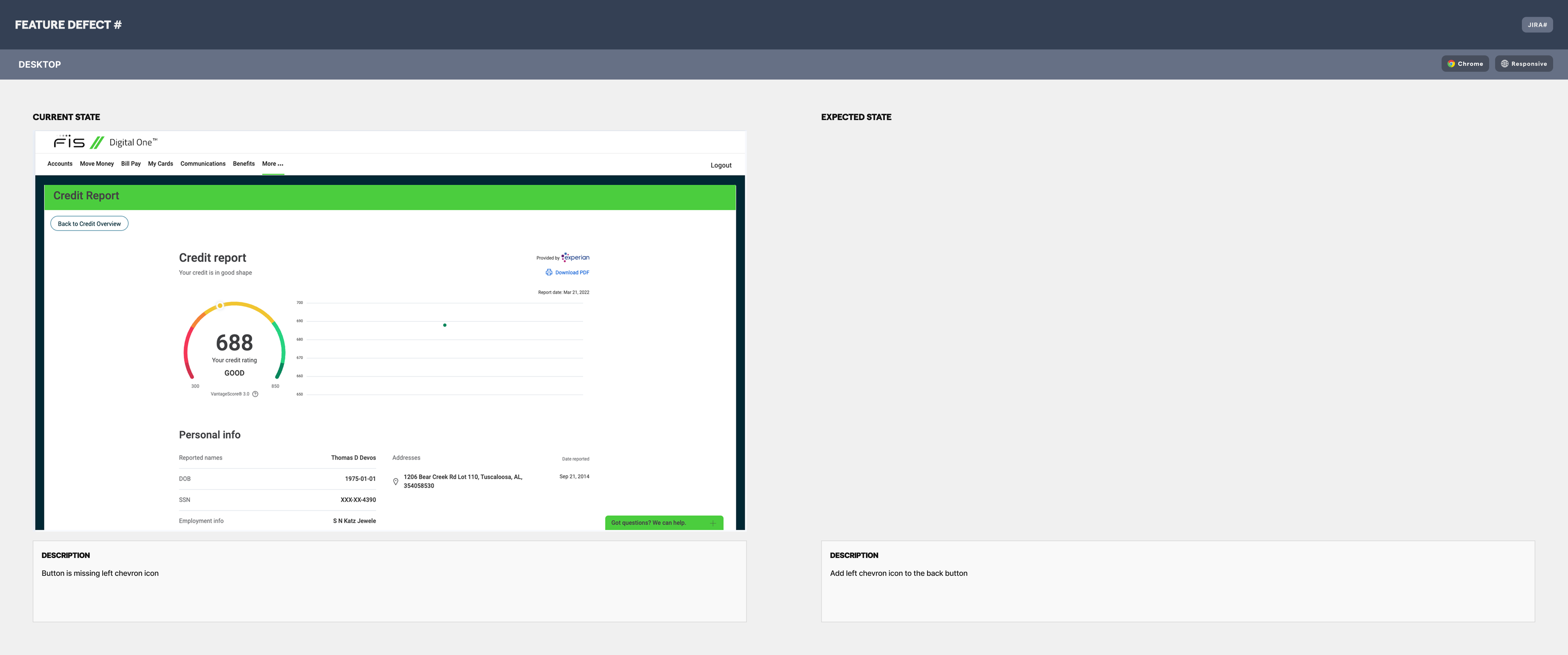Click the 1206 Bear Creek Rd address
The width and height of the screenshot is (1568, 655).
pyautogui.click(x=463, y=482)
